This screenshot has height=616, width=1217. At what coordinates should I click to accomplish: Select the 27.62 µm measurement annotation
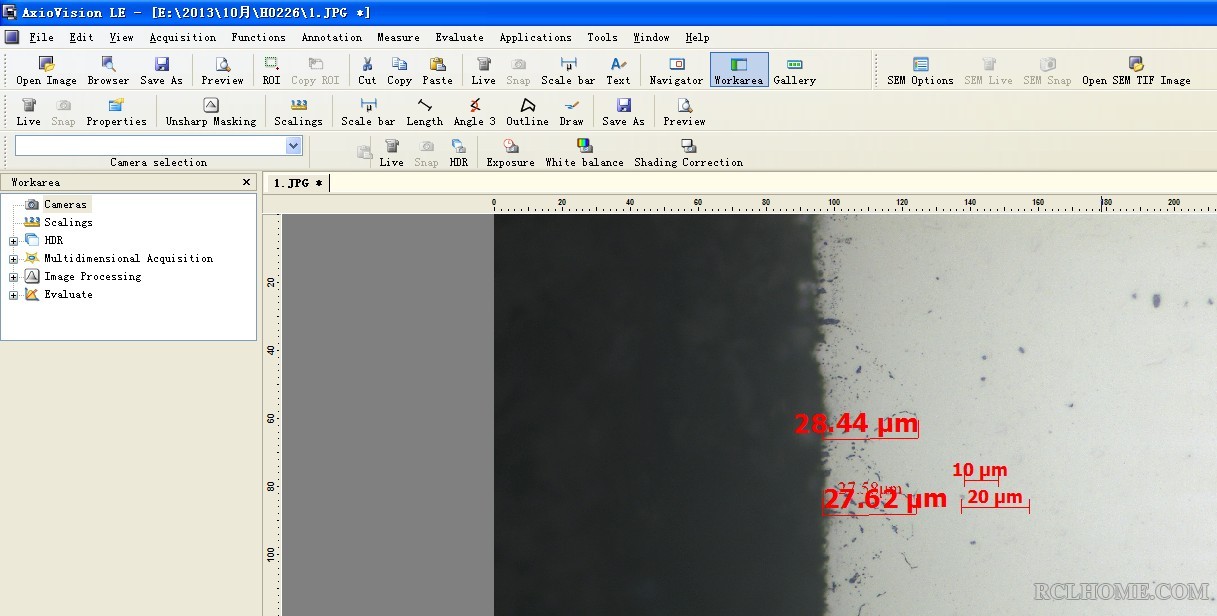[x=885, y=499]
